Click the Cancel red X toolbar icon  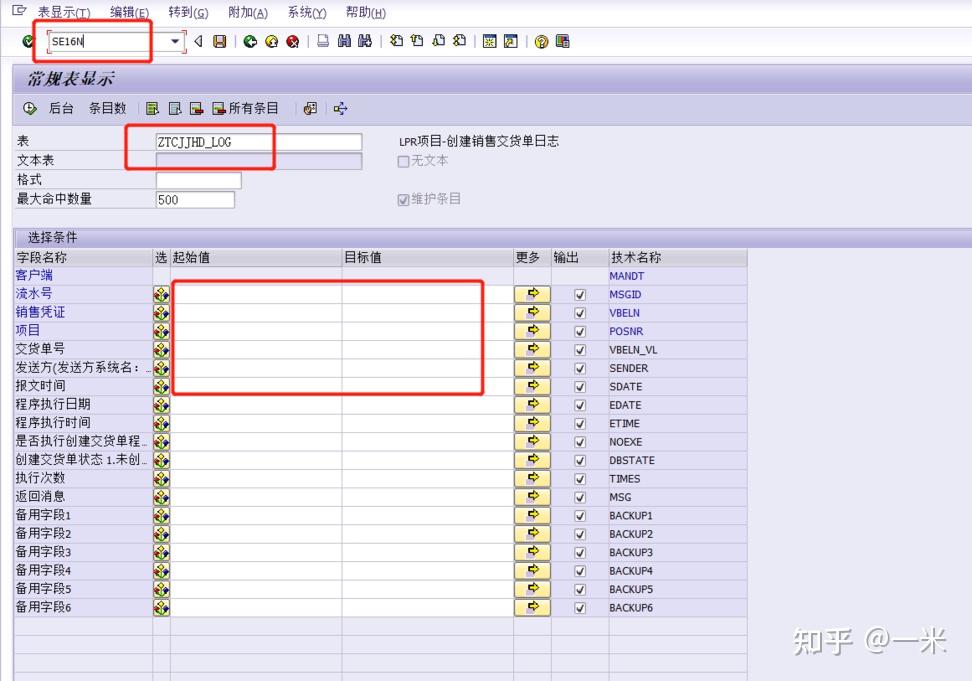click(292, 42)
